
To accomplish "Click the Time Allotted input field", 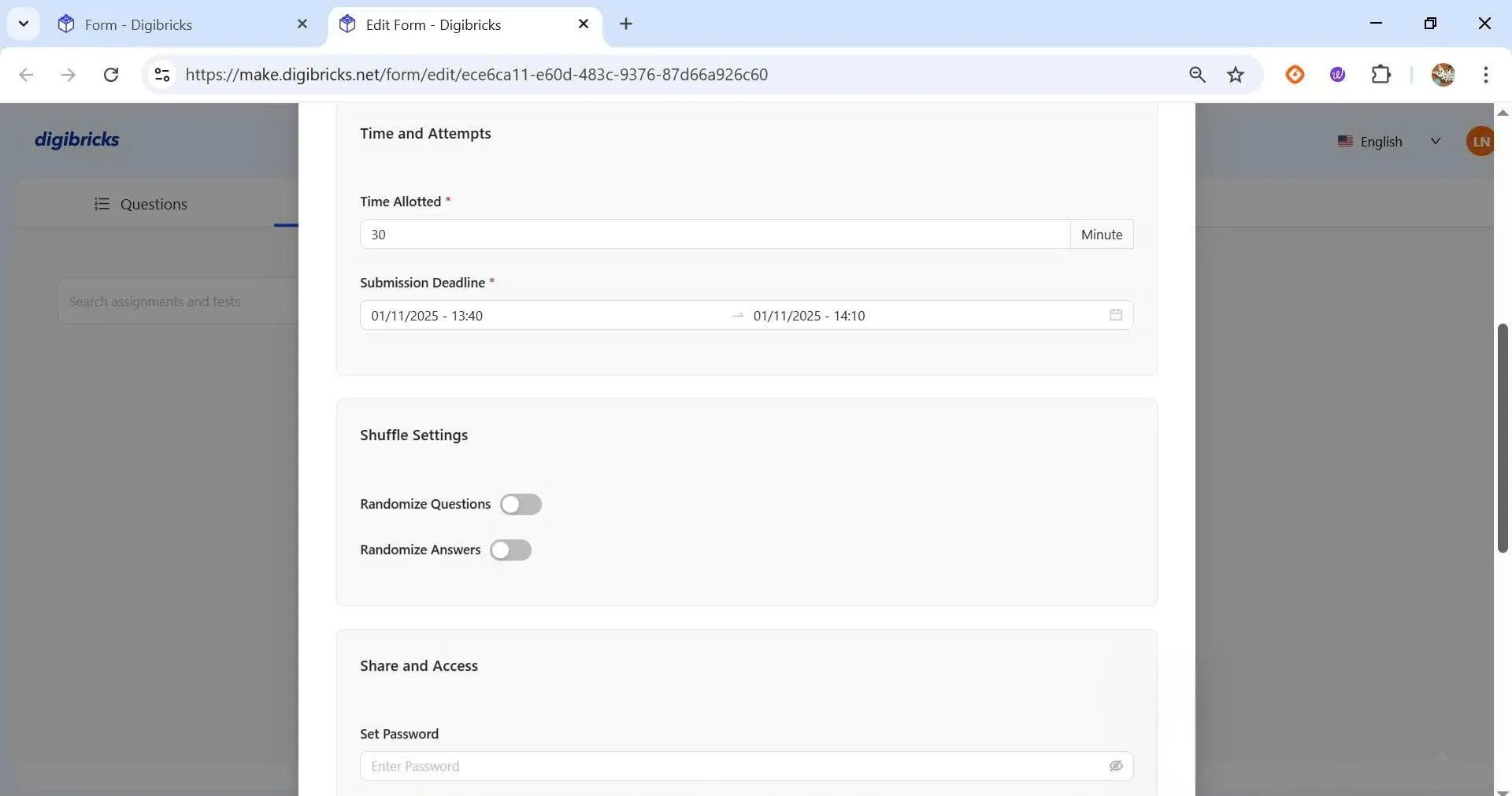I will pyautogui.click(x=713, y=235).
